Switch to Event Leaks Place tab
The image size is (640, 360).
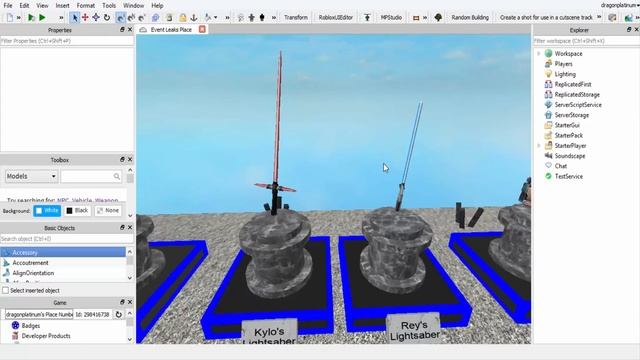pyautogui.click(x=171, y=30)
